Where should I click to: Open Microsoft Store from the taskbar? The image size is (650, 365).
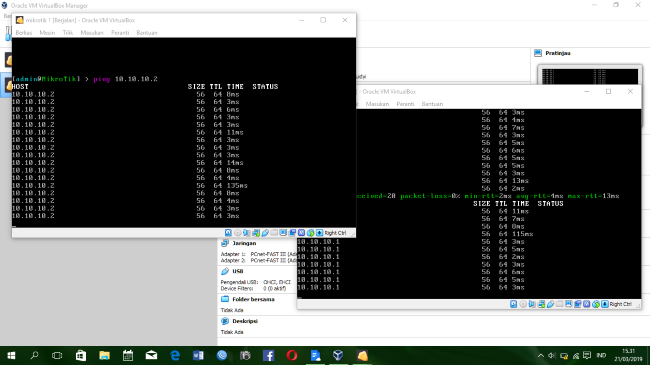tap(81, 355)
